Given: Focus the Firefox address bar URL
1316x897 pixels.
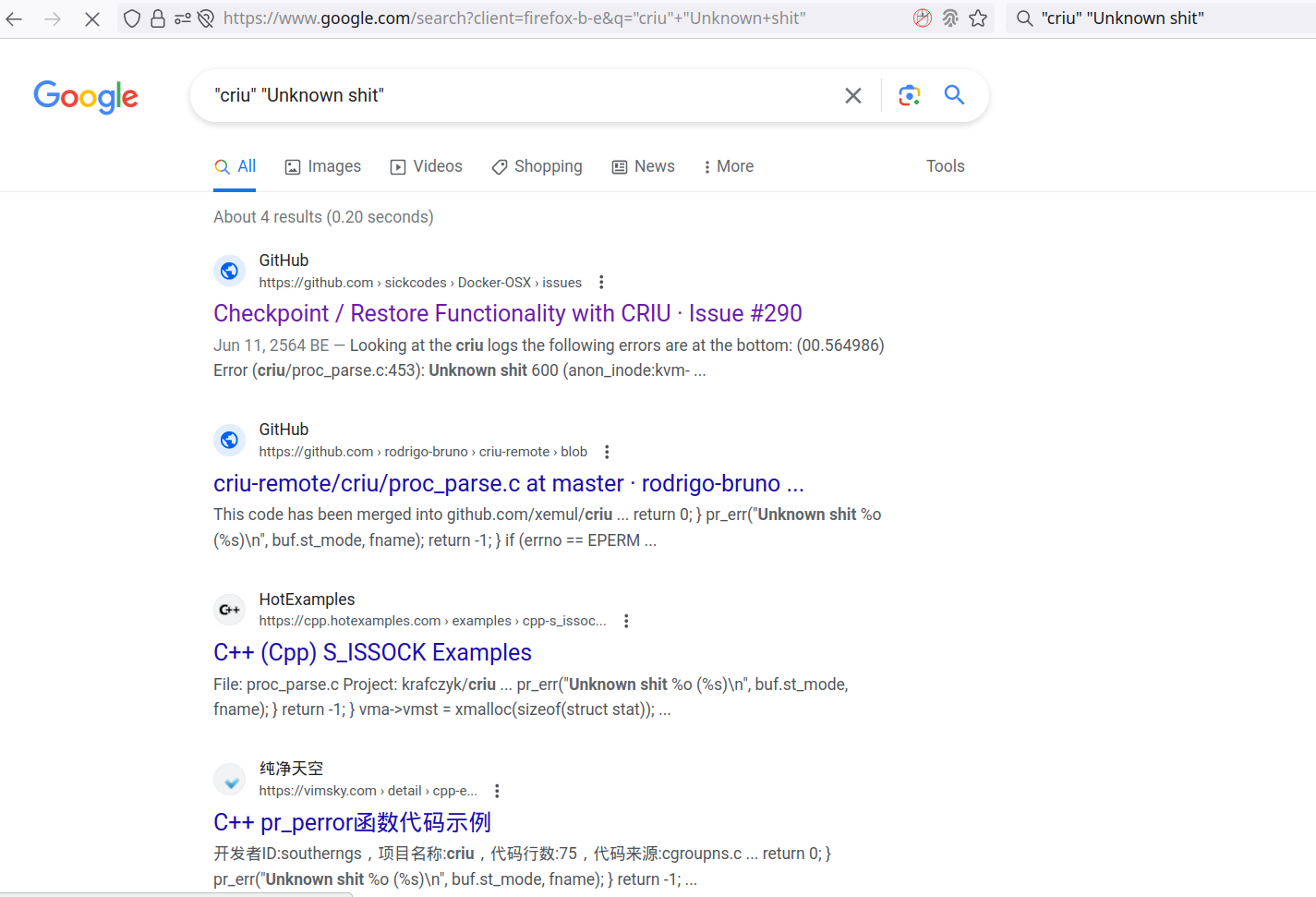Looking at the screenshot, I should 514,18.
